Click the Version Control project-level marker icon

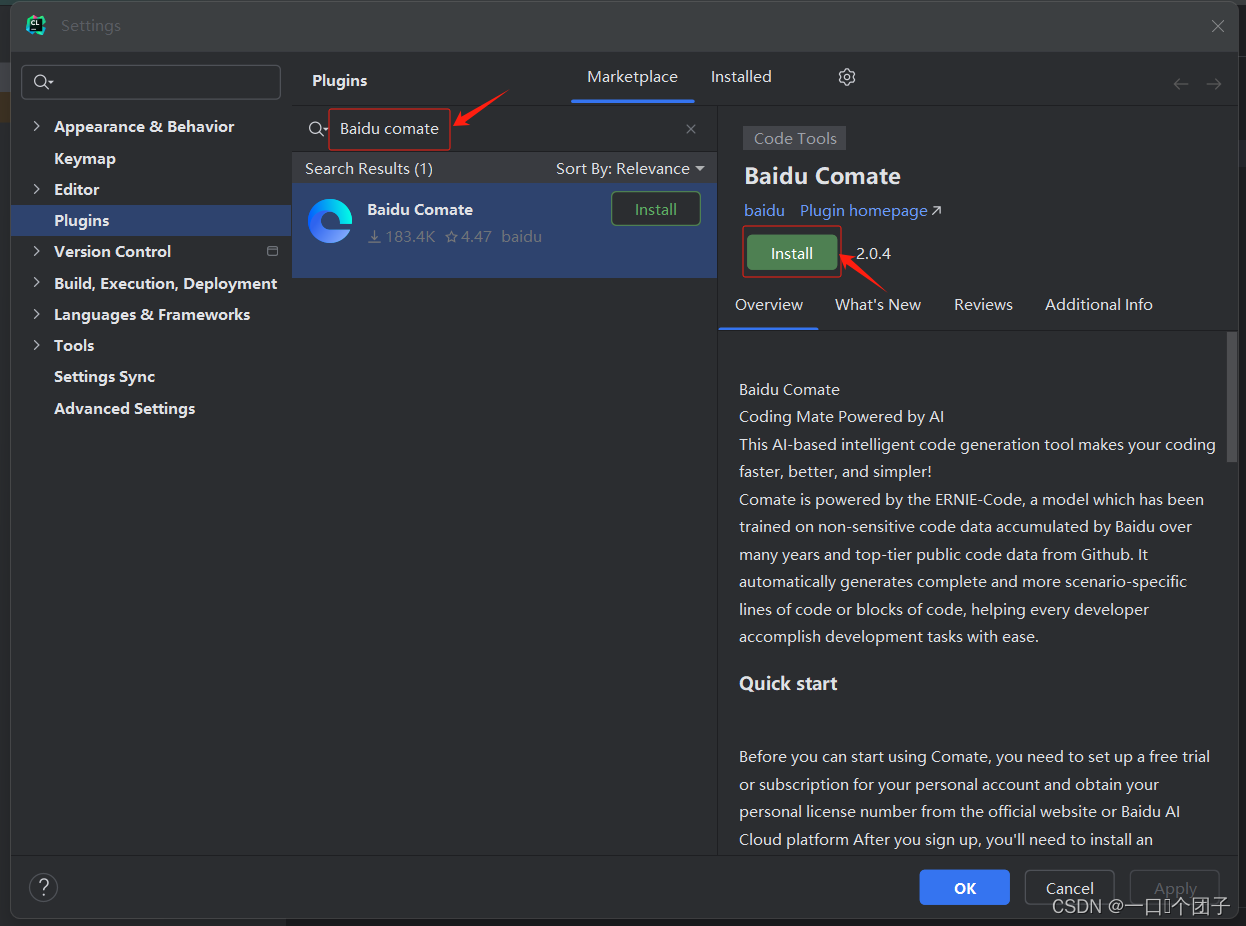click(x=272, y=251)
